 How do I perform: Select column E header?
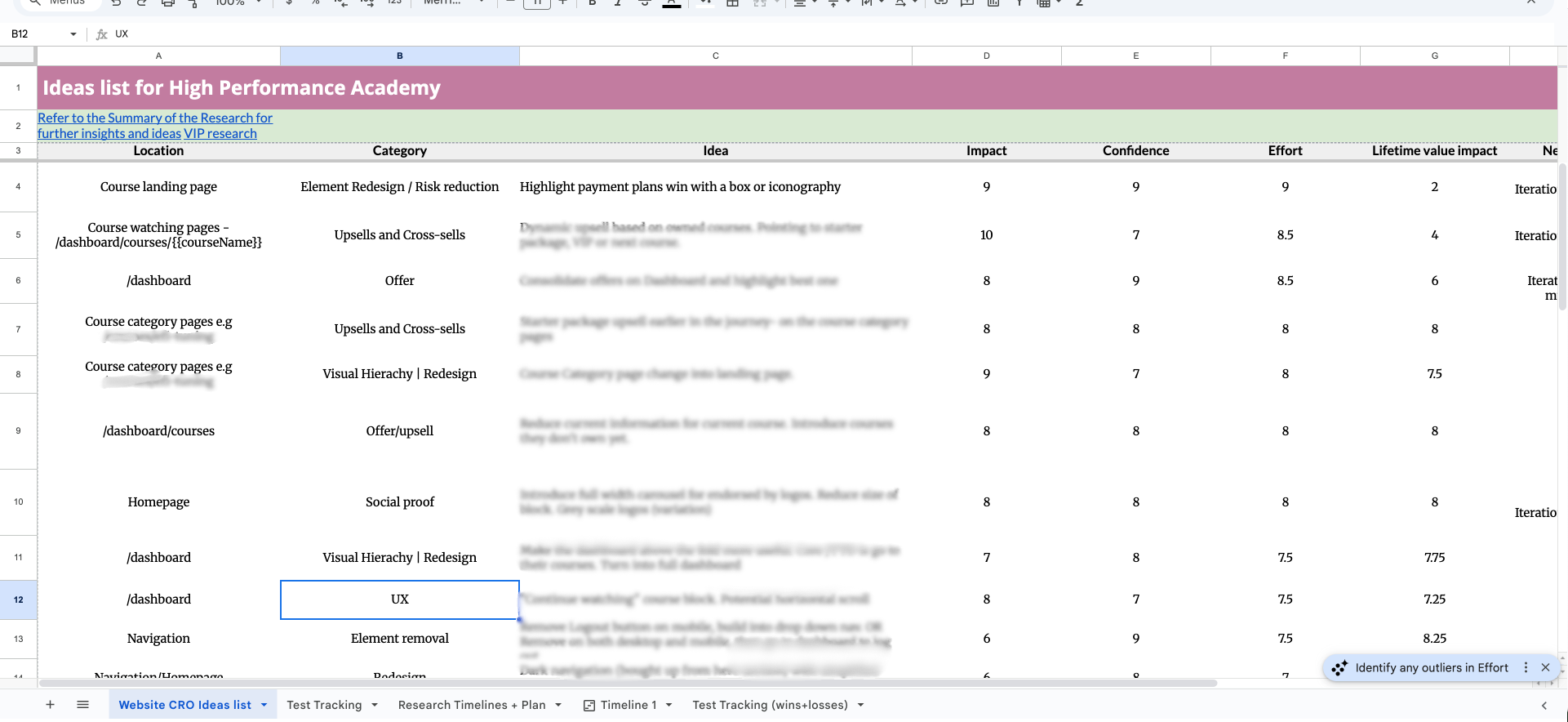pos(1136,56)
